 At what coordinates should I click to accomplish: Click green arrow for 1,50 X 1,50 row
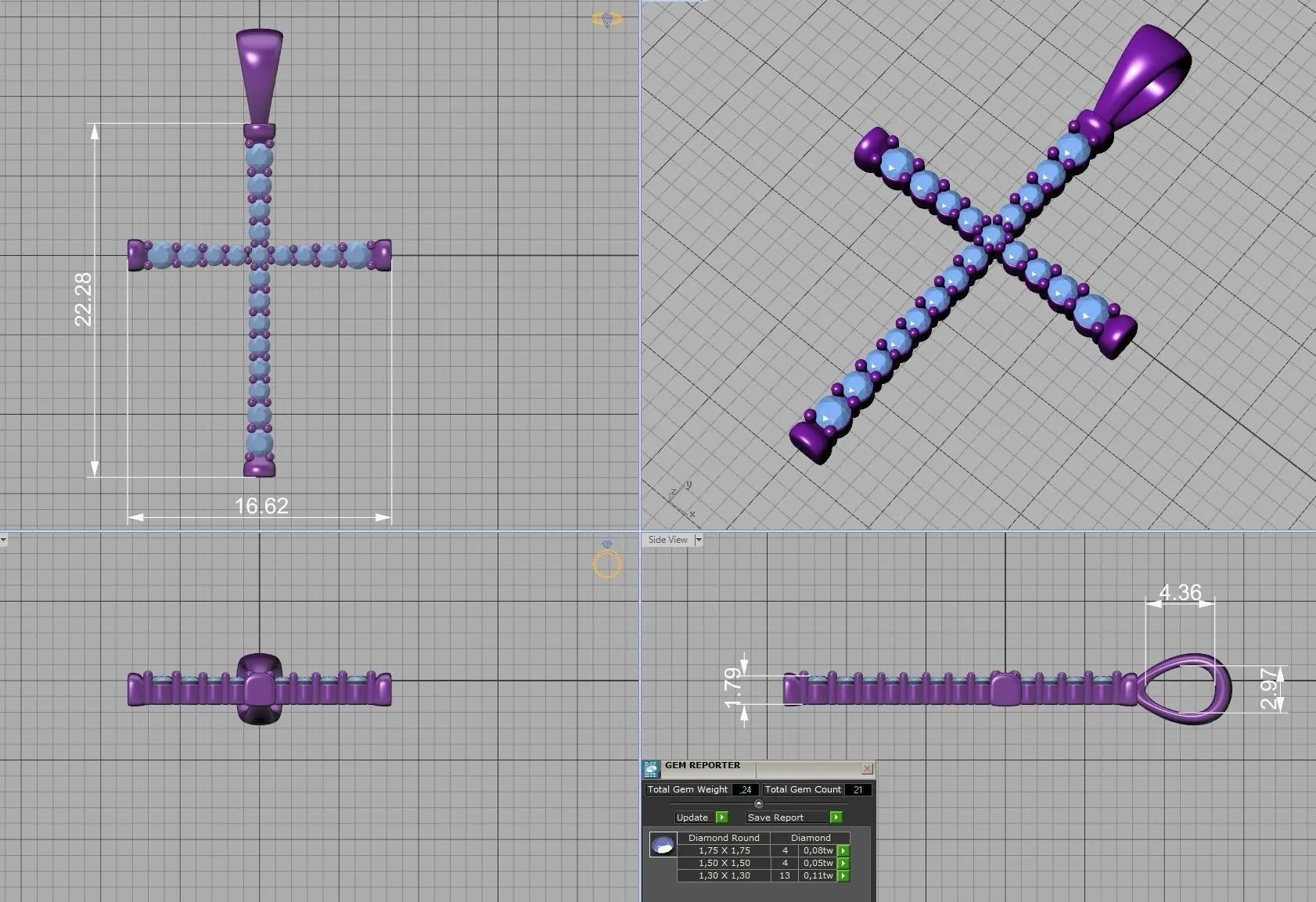coord(843,863)
